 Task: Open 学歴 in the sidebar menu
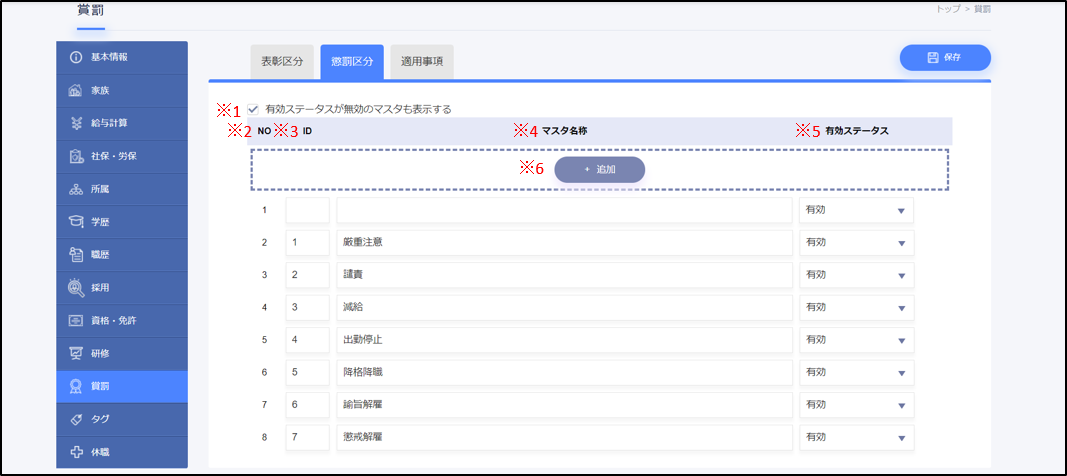(122, 222)
